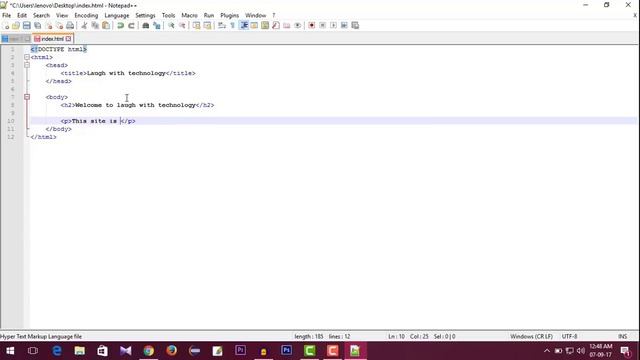Click the Folder as Workspace icon
This screenshot has height=360, width=640.
(x=287, y=26)
